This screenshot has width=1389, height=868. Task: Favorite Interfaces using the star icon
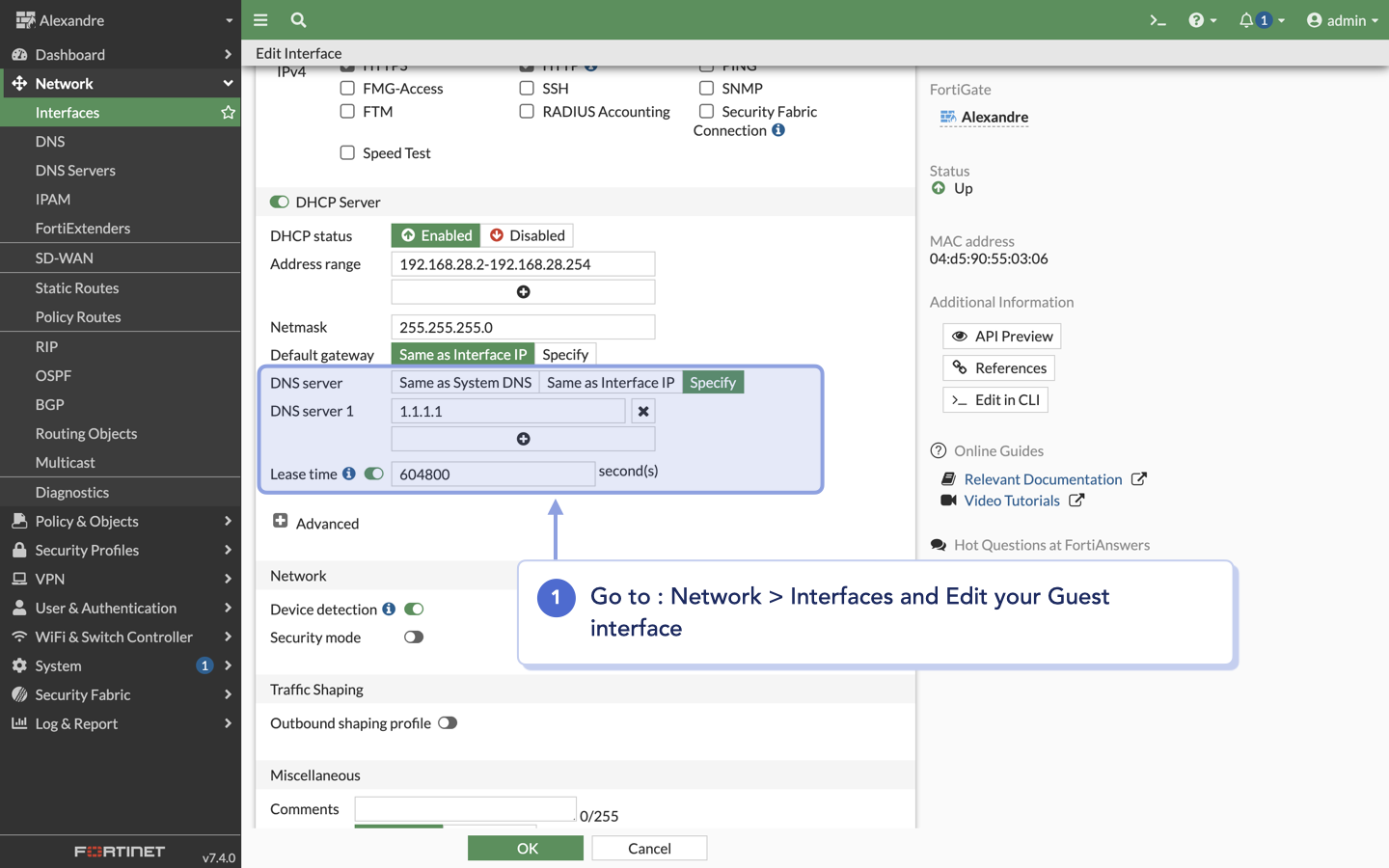pyautogui.click(x=228, y=112)
